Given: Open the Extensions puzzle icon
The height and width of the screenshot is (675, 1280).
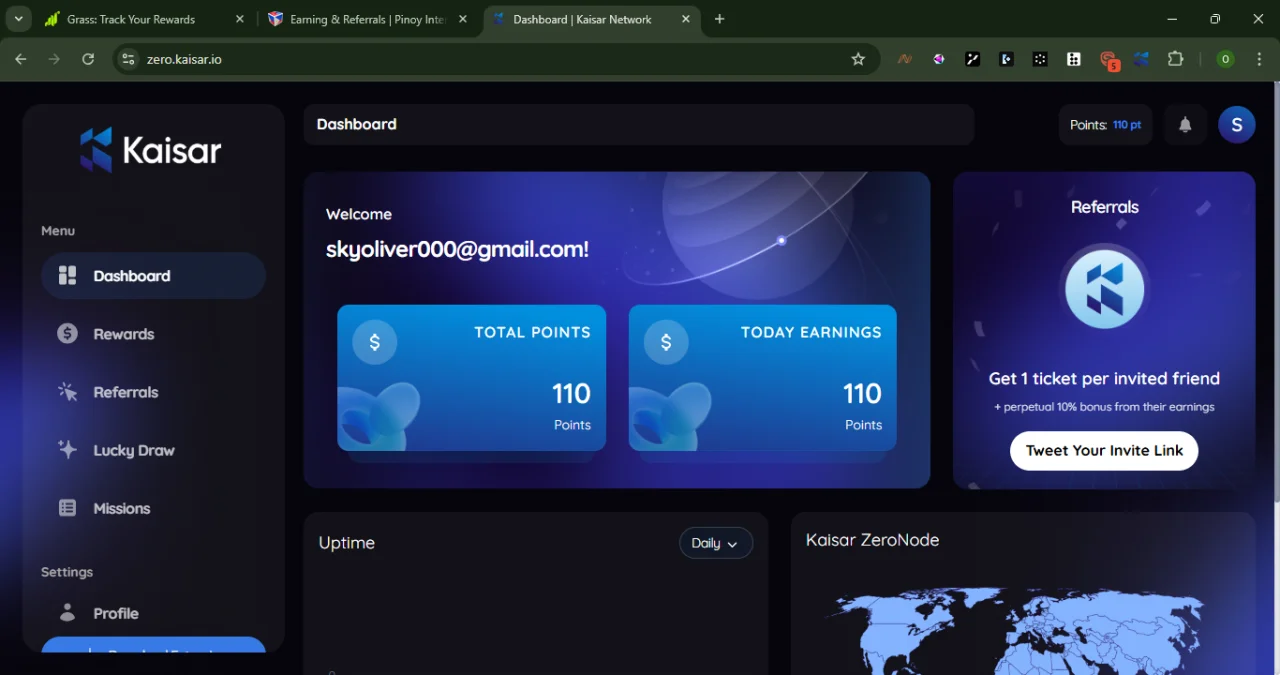Looking at the screenshot, I should point(1176,59).
